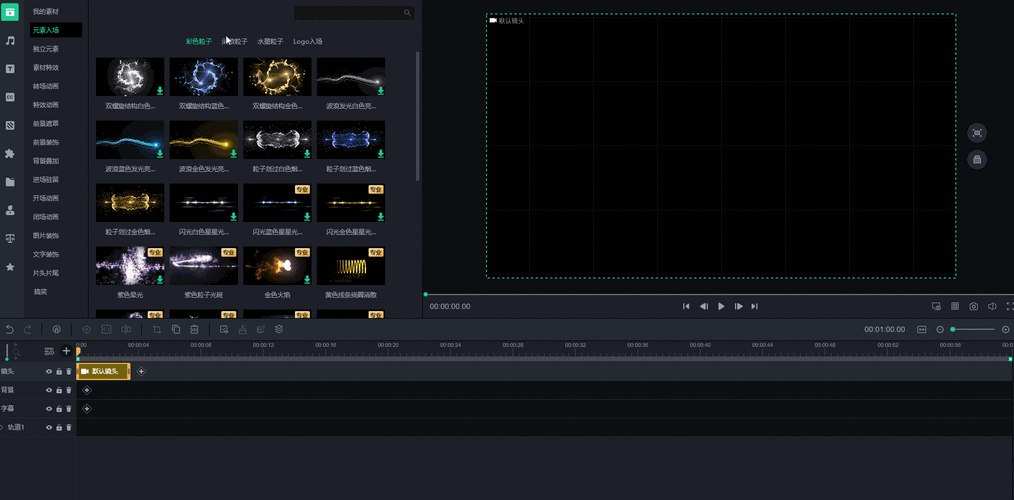The image size is (1014, 500).
Task: Hide the 镜头 track with eye icon
Action: click(x=49, y=371)
